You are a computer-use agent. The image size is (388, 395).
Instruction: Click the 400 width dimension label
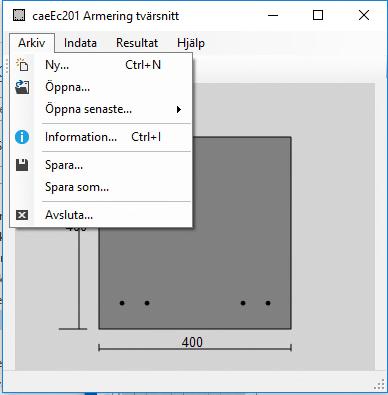coord(192,342)
